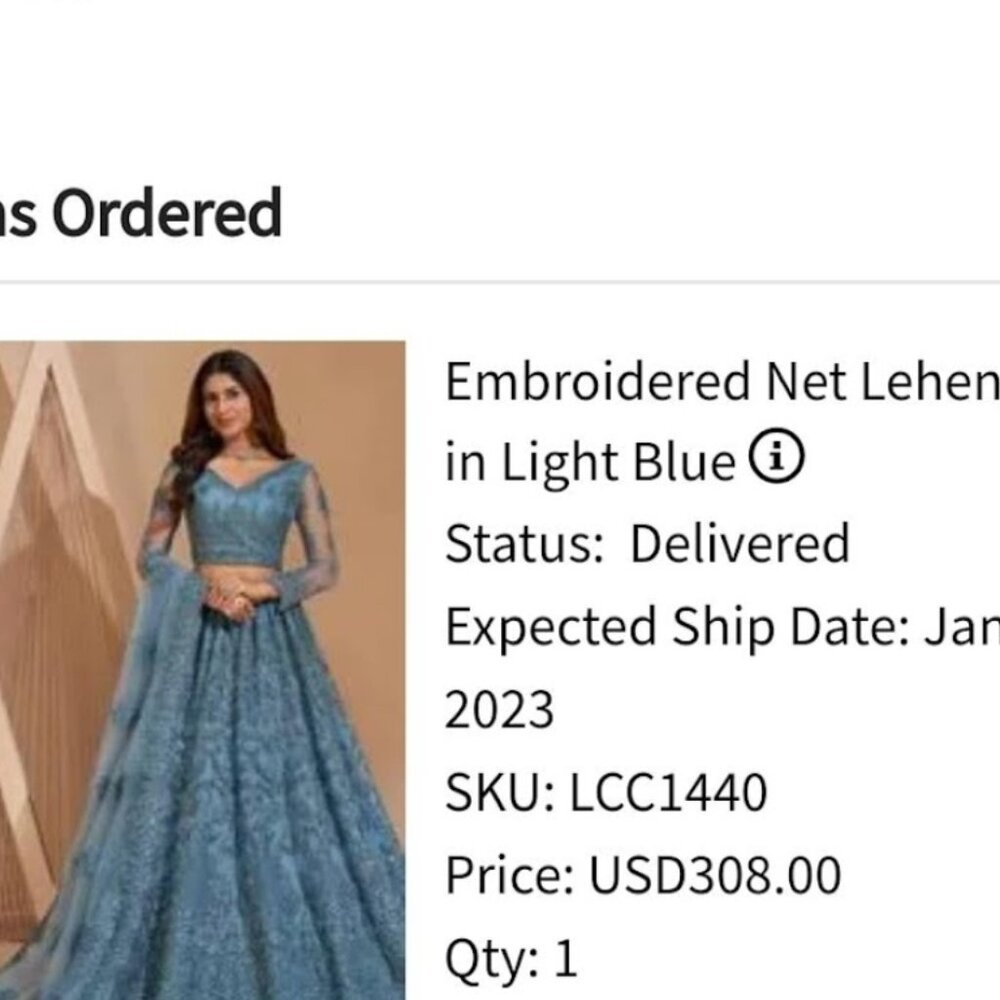Click the 'SKU:' label
The width and height of the screenshot is (1000, 1000).
pos(500,792)
